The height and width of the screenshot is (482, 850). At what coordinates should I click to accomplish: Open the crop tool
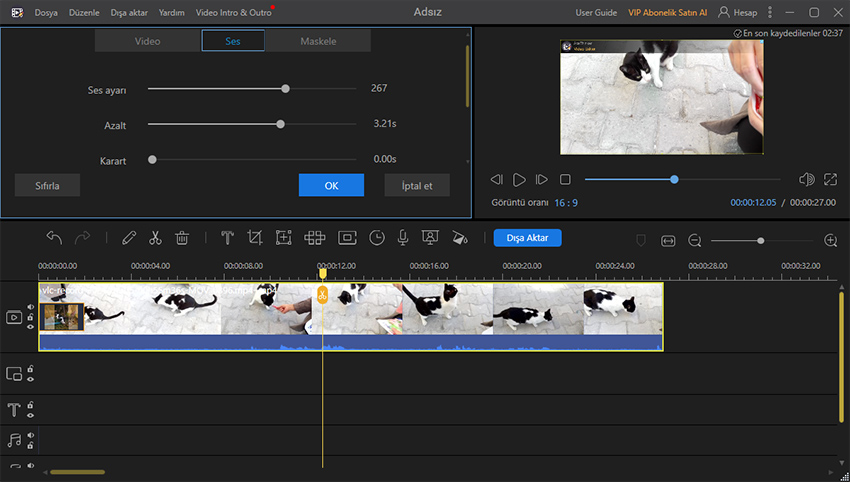(255, 238)
